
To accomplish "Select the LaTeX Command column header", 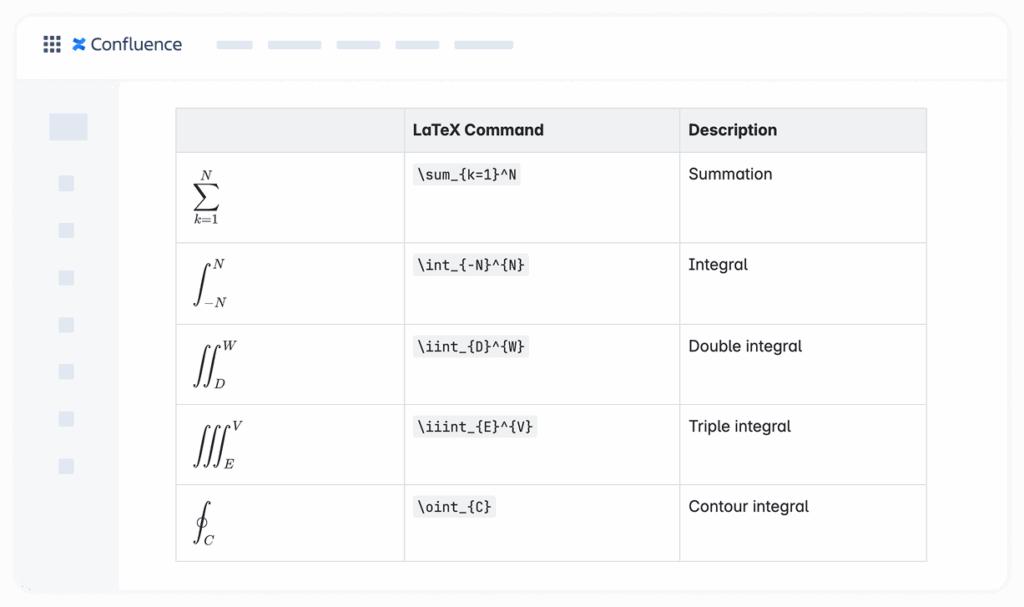I will 478,130.
